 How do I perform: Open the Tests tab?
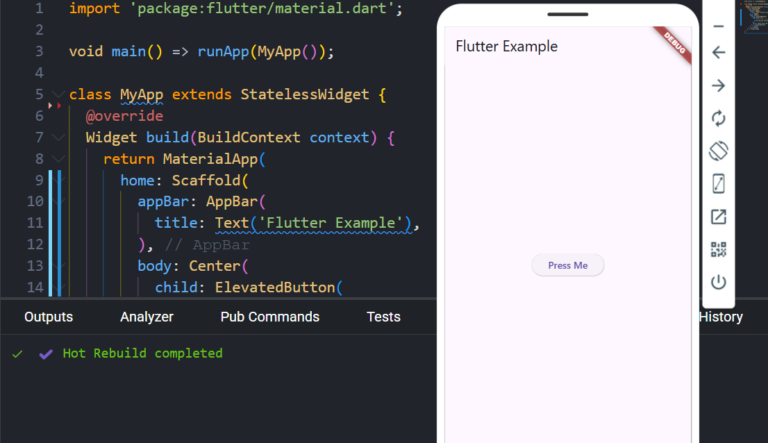[383, 317]
